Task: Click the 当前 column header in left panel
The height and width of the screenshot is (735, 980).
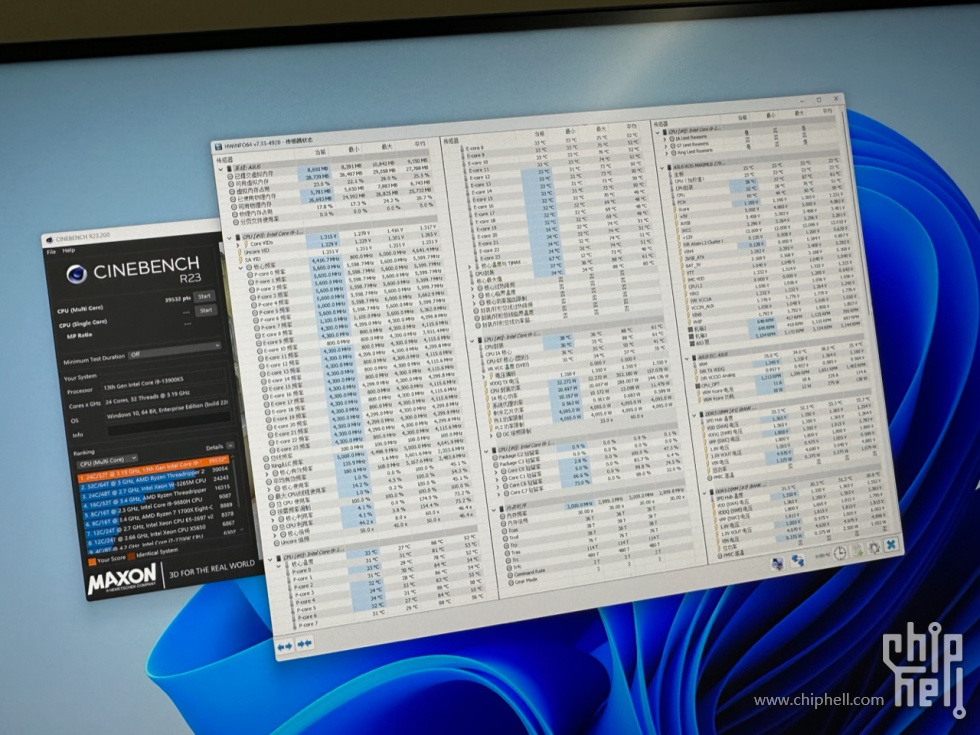Action: 320,152
